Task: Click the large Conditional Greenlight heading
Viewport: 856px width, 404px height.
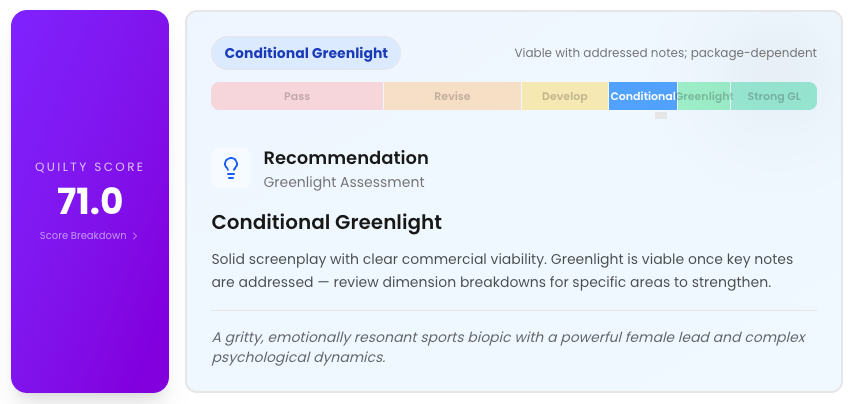Action: [x=326, y=222]
